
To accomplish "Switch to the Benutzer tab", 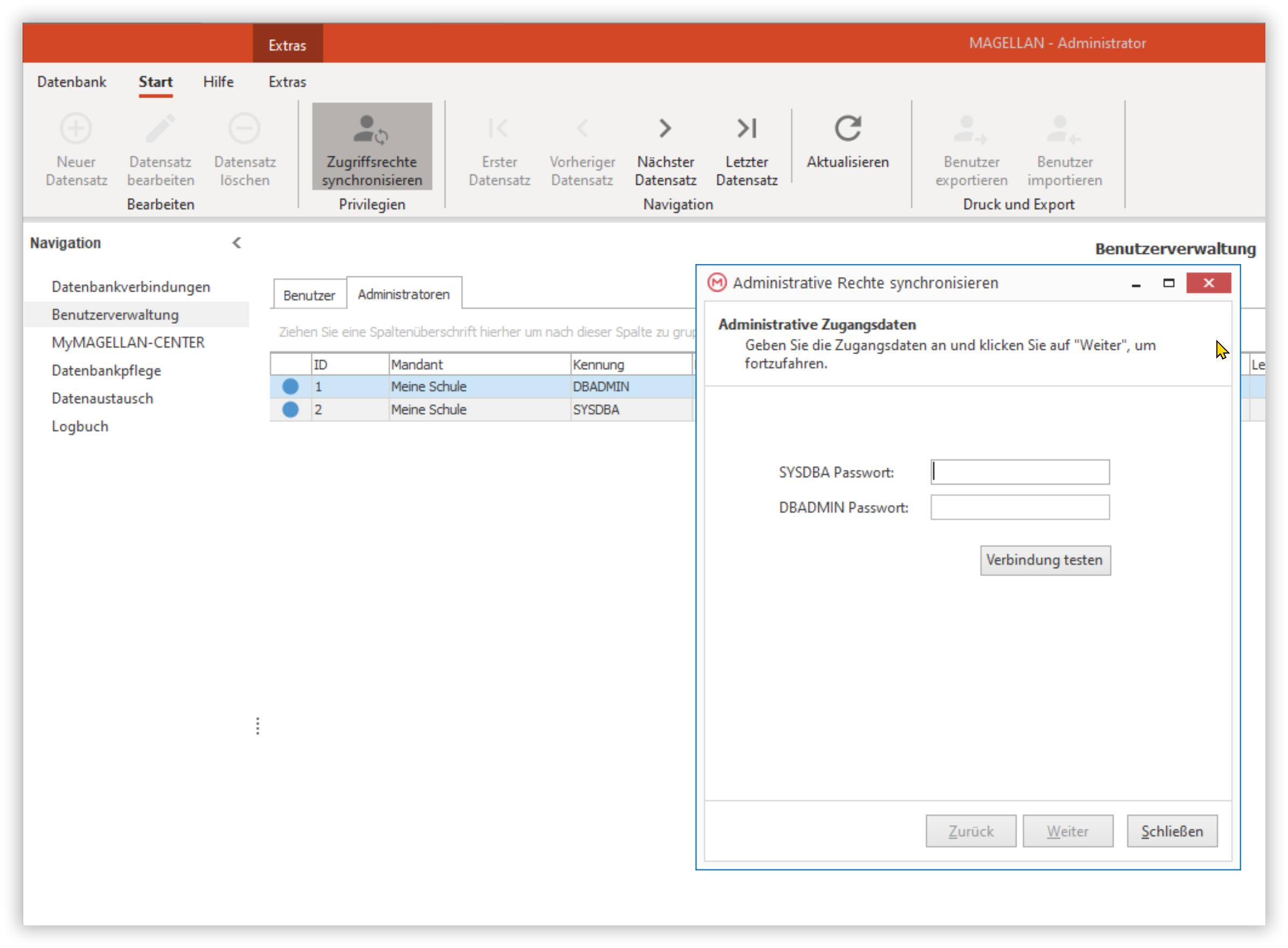I will [309, 295].
